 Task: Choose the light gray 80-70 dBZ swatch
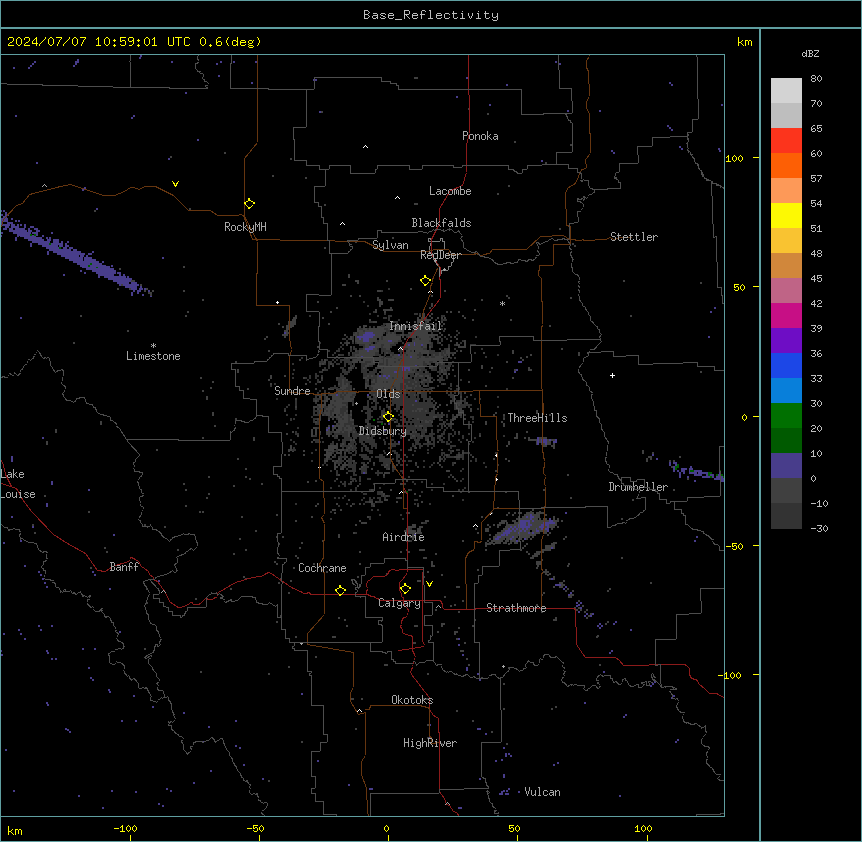click(x=786, y=91)
